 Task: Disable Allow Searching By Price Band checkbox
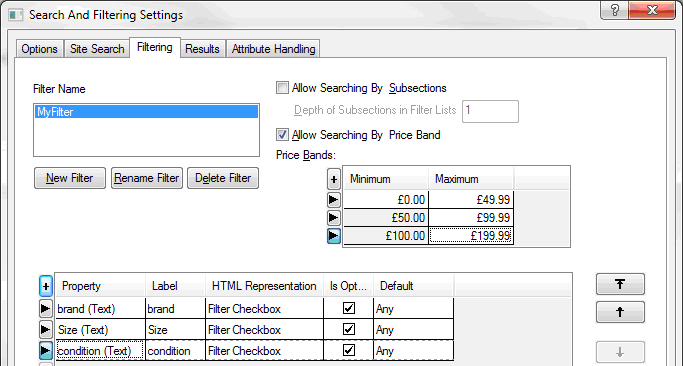pyautogui.click(x=282, y=135)
